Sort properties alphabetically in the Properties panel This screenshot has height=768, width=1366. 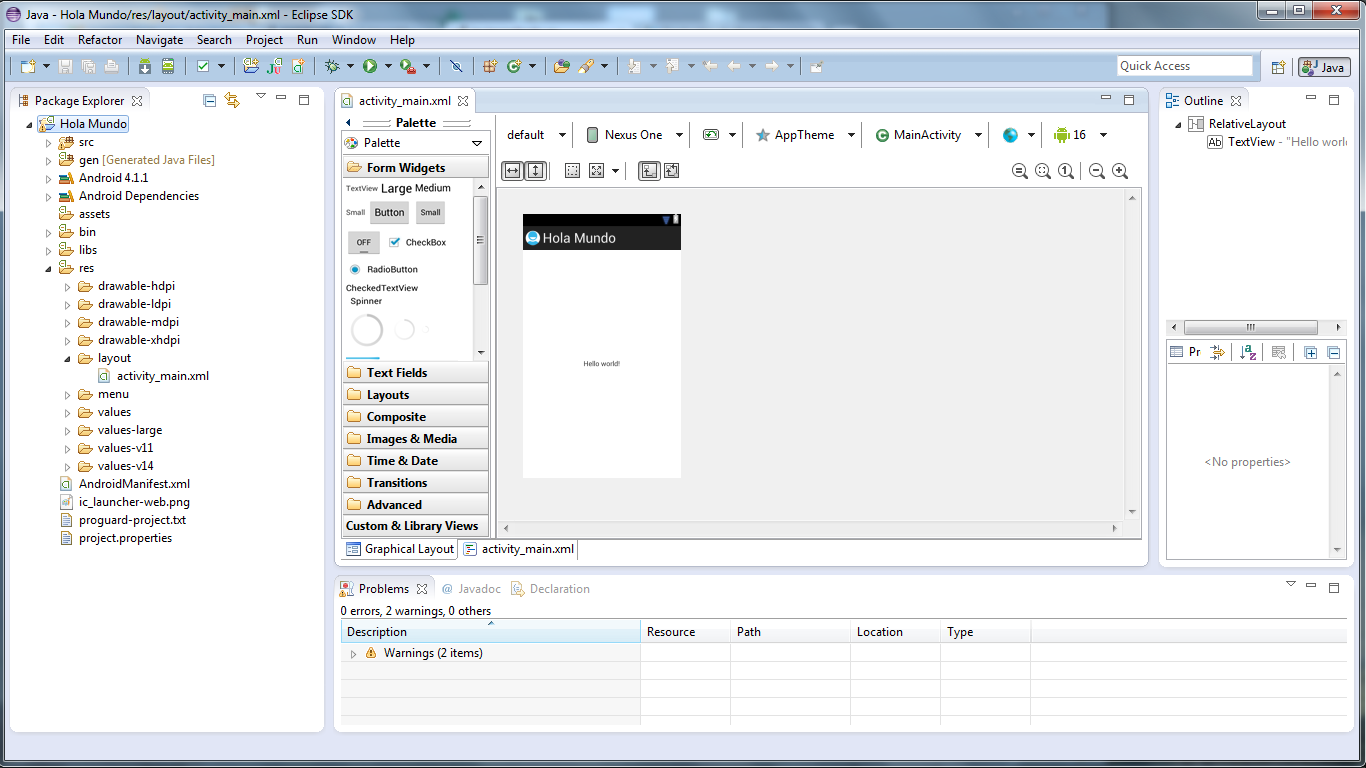[x=1247, y=352]
